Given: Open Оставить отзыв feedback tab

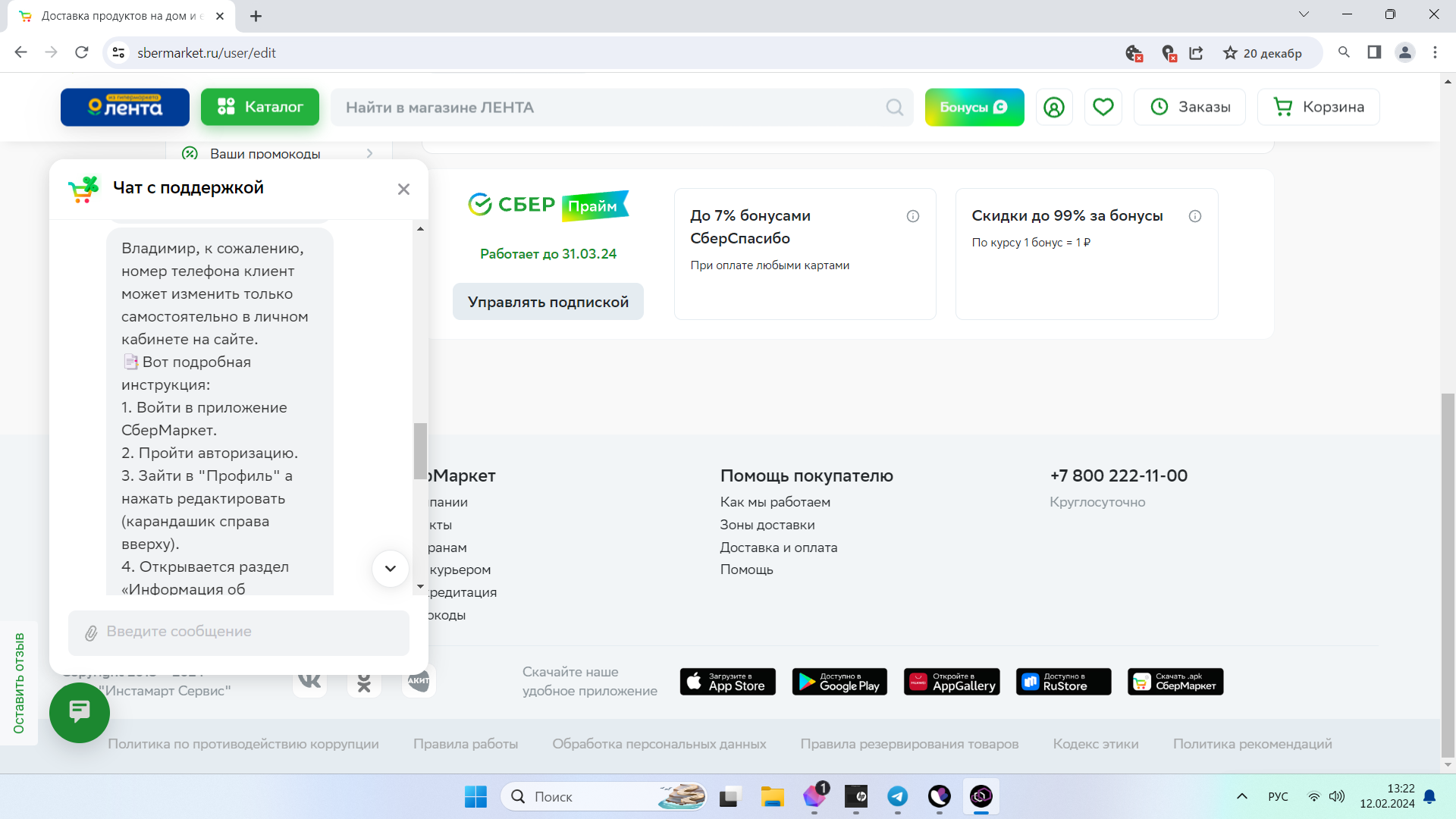Looking at the screenshot, I should [x=19, y=683].
